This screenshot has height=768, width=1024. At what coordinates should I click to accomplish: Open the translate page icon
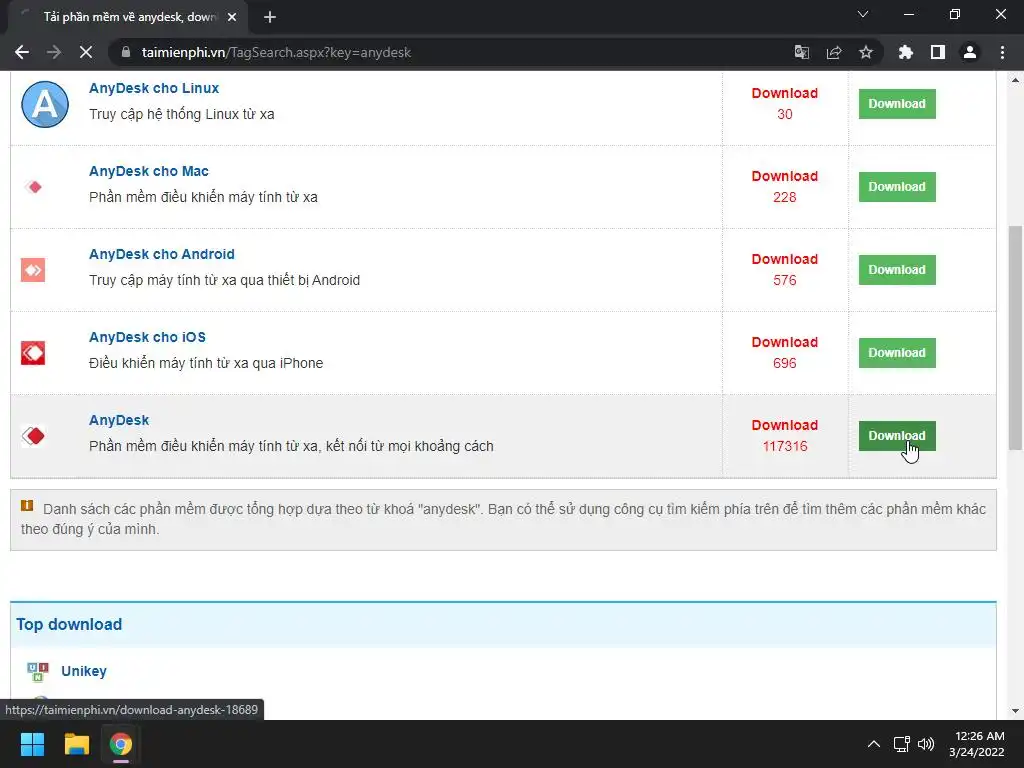coord(801,52)
